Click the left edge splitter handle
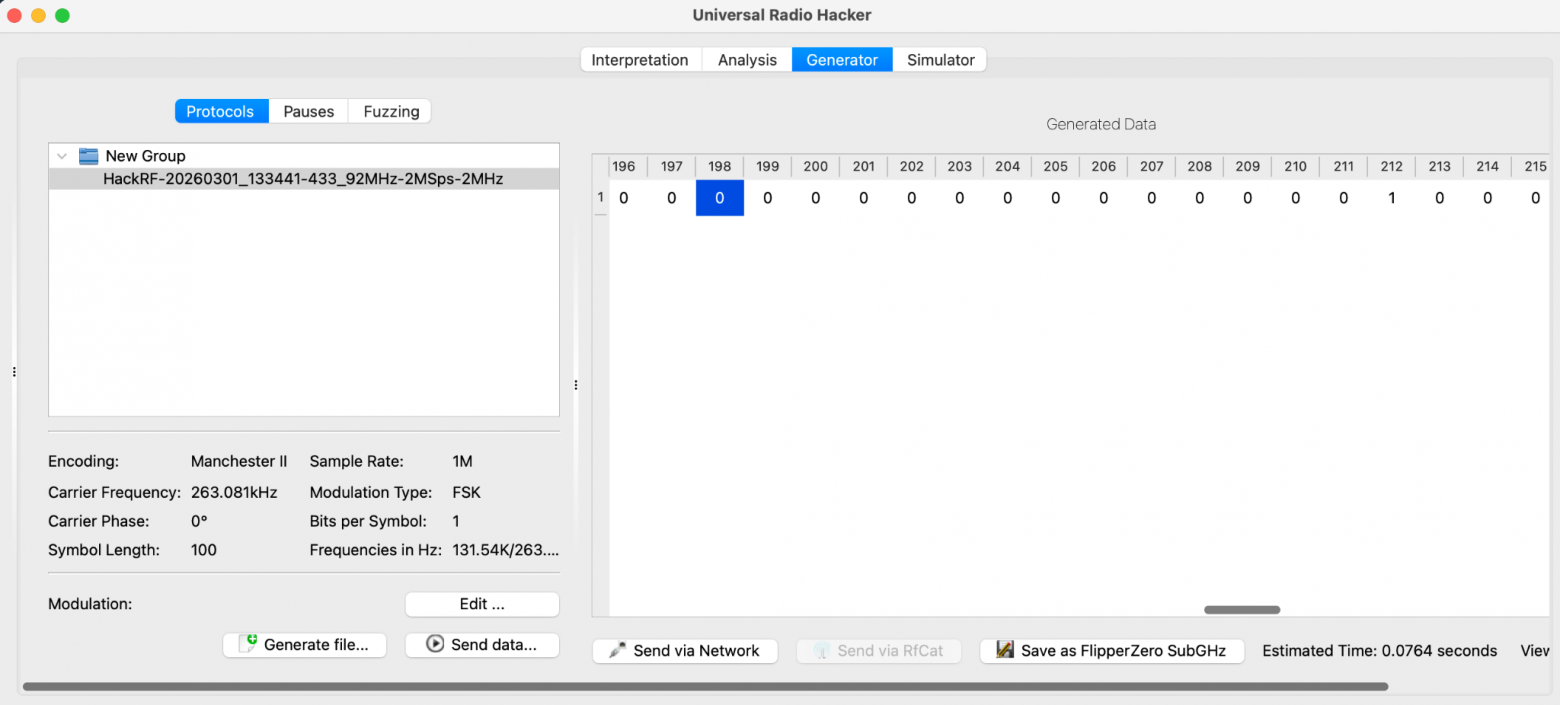 pyautogui.click(x=14, y=372)
